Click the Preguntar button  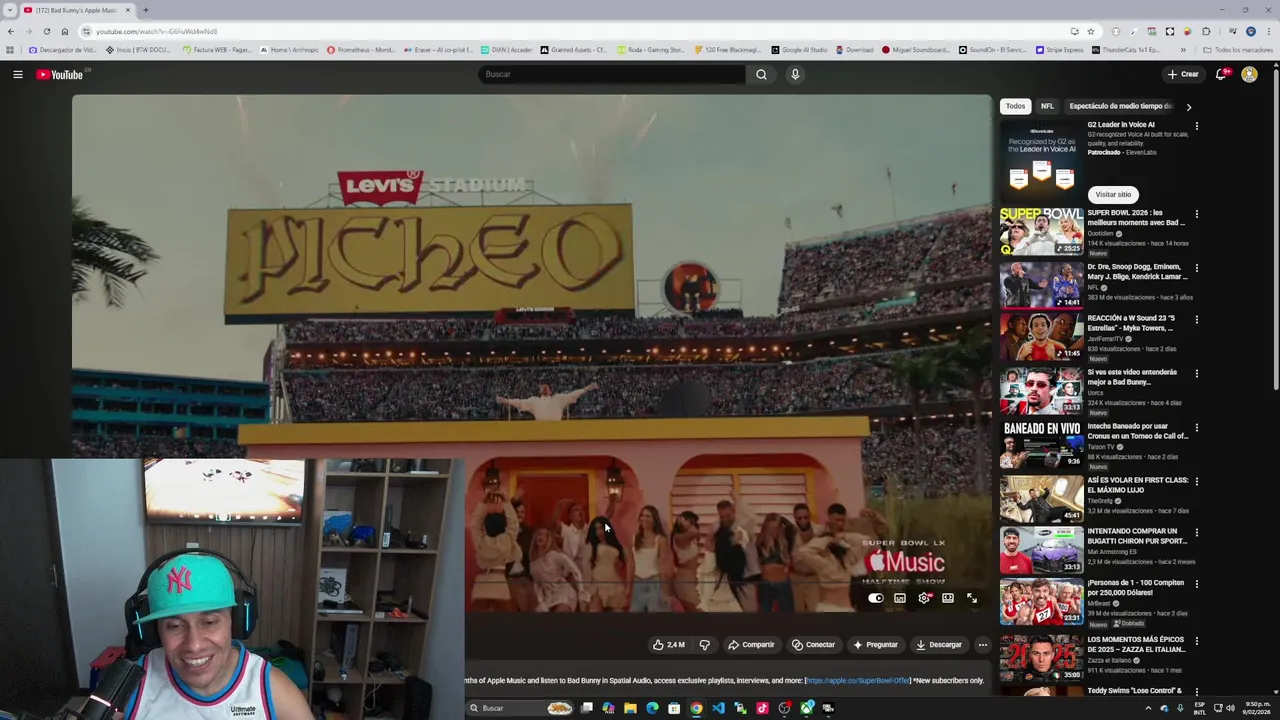click(x=875, y=645)
